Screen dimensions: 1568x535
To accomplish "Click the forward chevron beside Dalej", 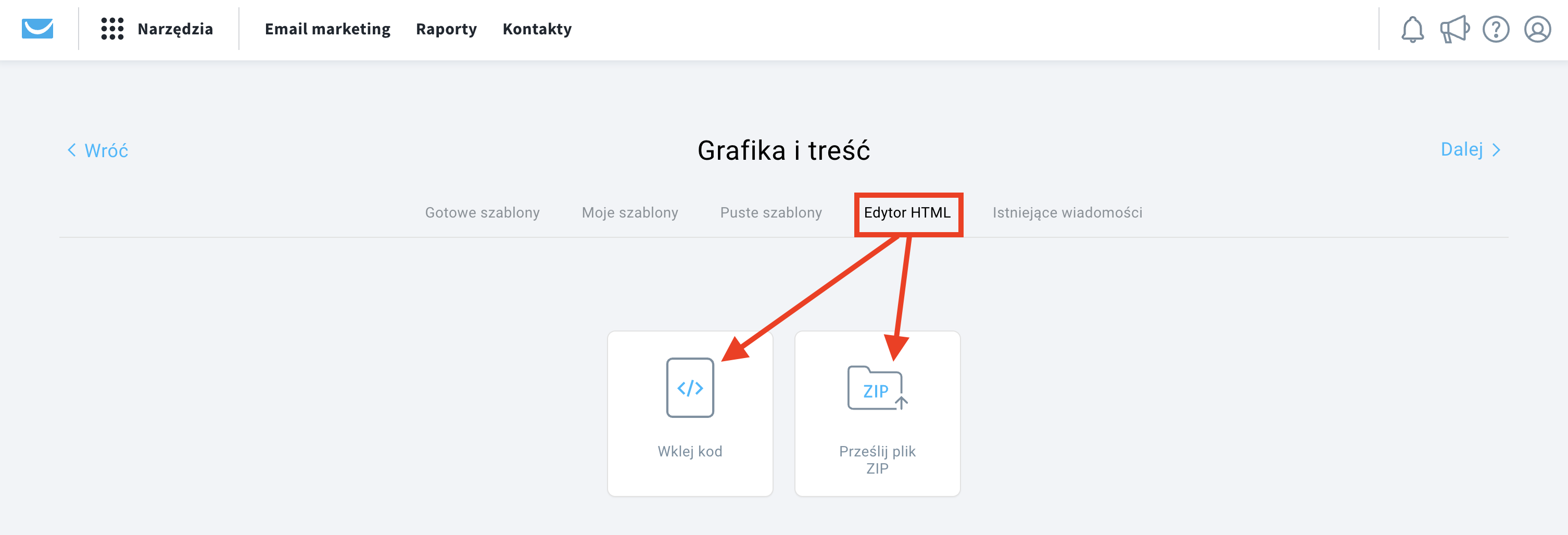I will (1496, 150).
